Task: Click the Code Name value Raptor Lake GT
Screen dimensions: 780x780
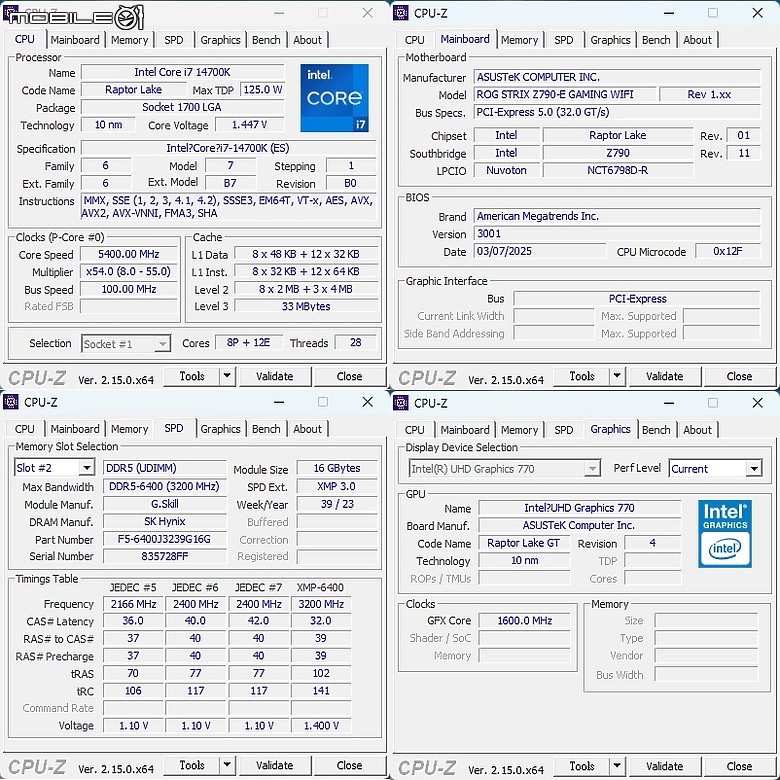Action: (x=523, y=543)
